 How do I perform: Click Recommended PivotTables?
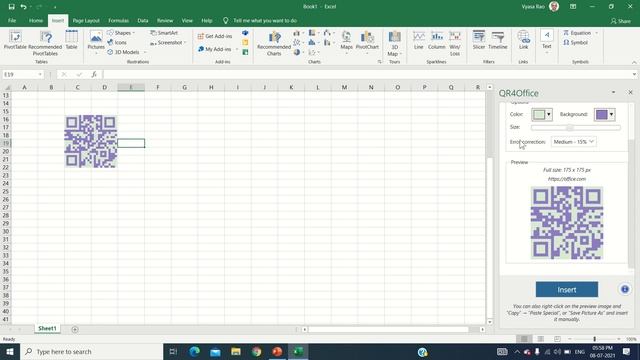tap(45, 43)
